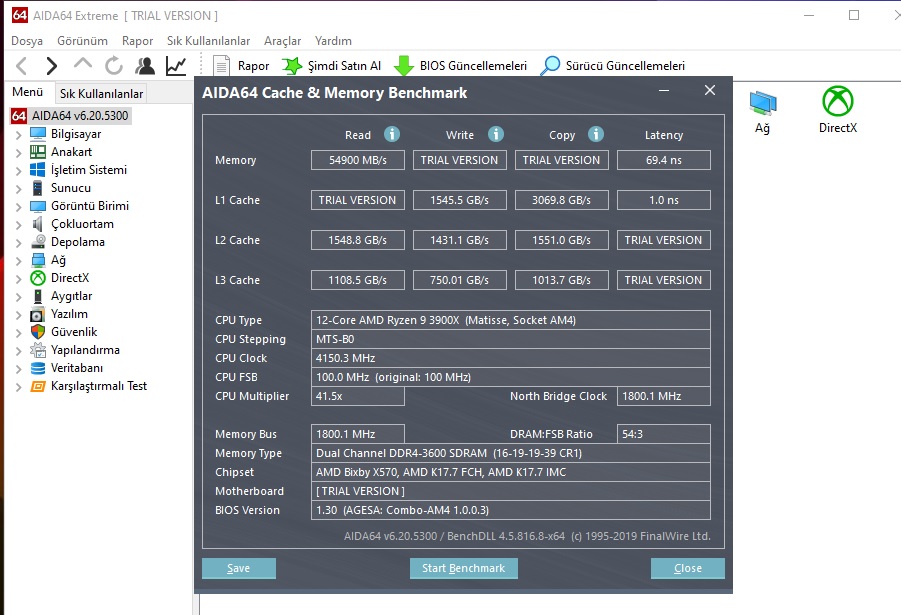This screenshot has height=615, width=901.
Task: Click the Close button in benchmark dialog
Action: pyautogui.click(x=687, y=568)
